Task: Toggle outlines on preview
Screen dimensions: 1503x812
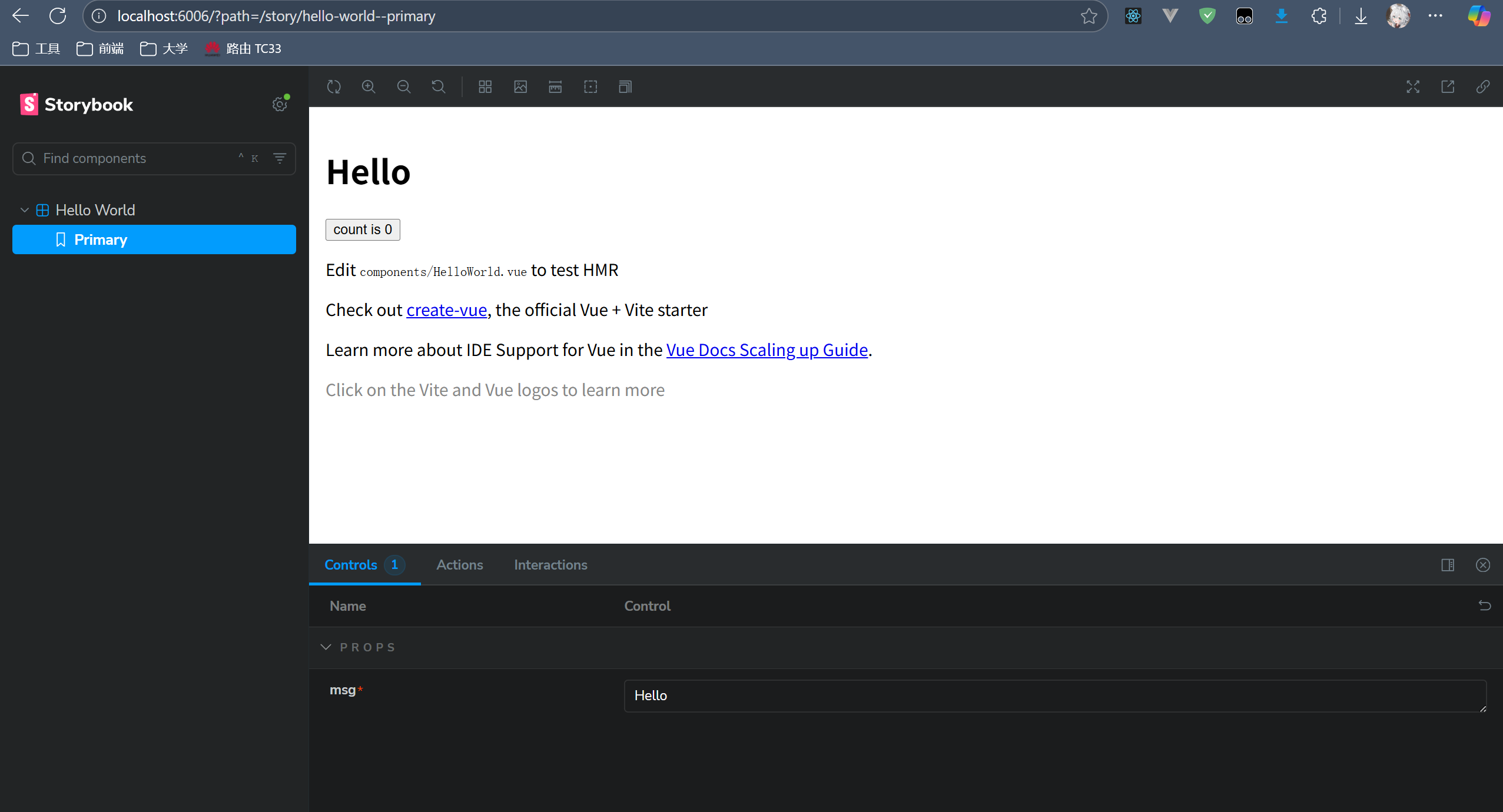Action: [590, 87]
